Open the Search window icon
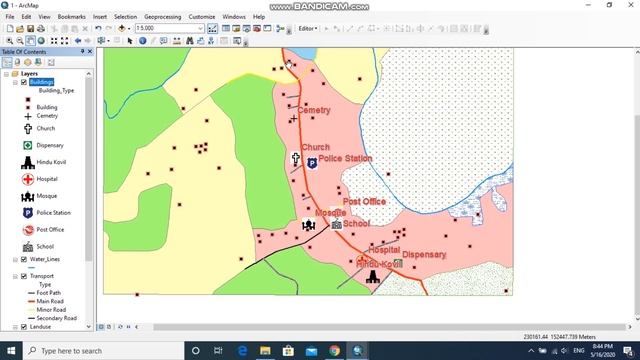The image size is (640, 360). pos(247,29)
